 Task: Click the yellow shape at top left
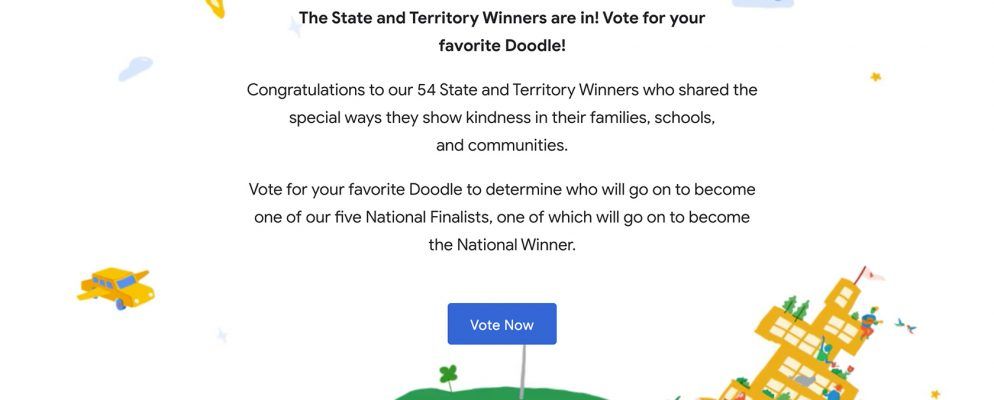pos(216,8)
